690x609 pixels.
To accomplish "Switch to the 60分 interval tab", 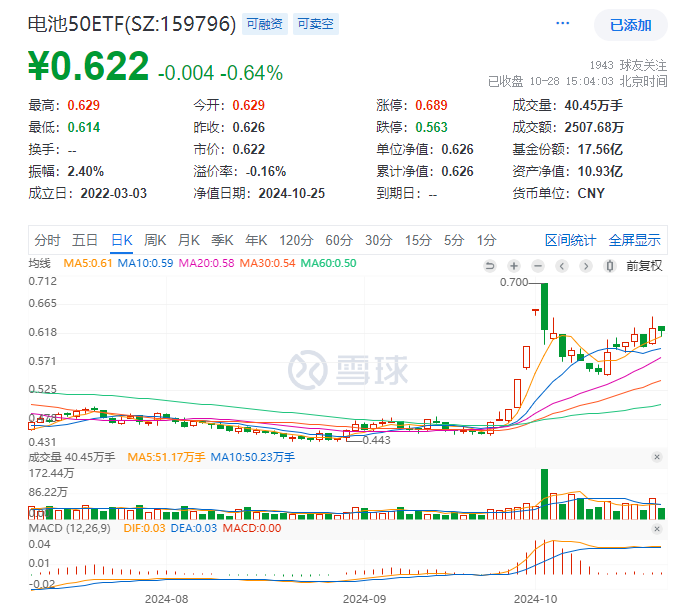I will coord(339,240).
